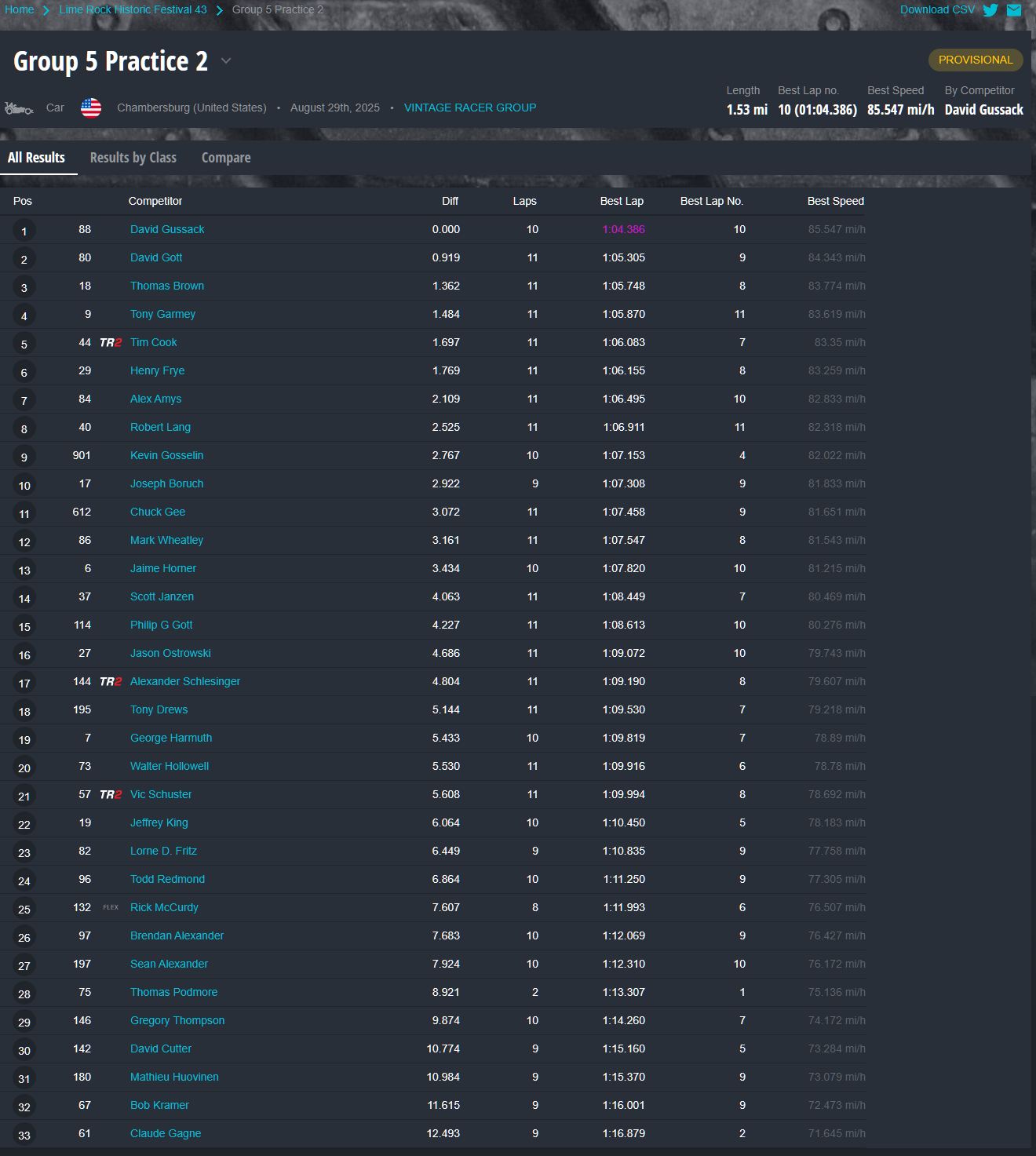Click the TR2 badge beside Vic Schuster
The width and height of the screenshot is (1036, 1156).
[111, 794]
